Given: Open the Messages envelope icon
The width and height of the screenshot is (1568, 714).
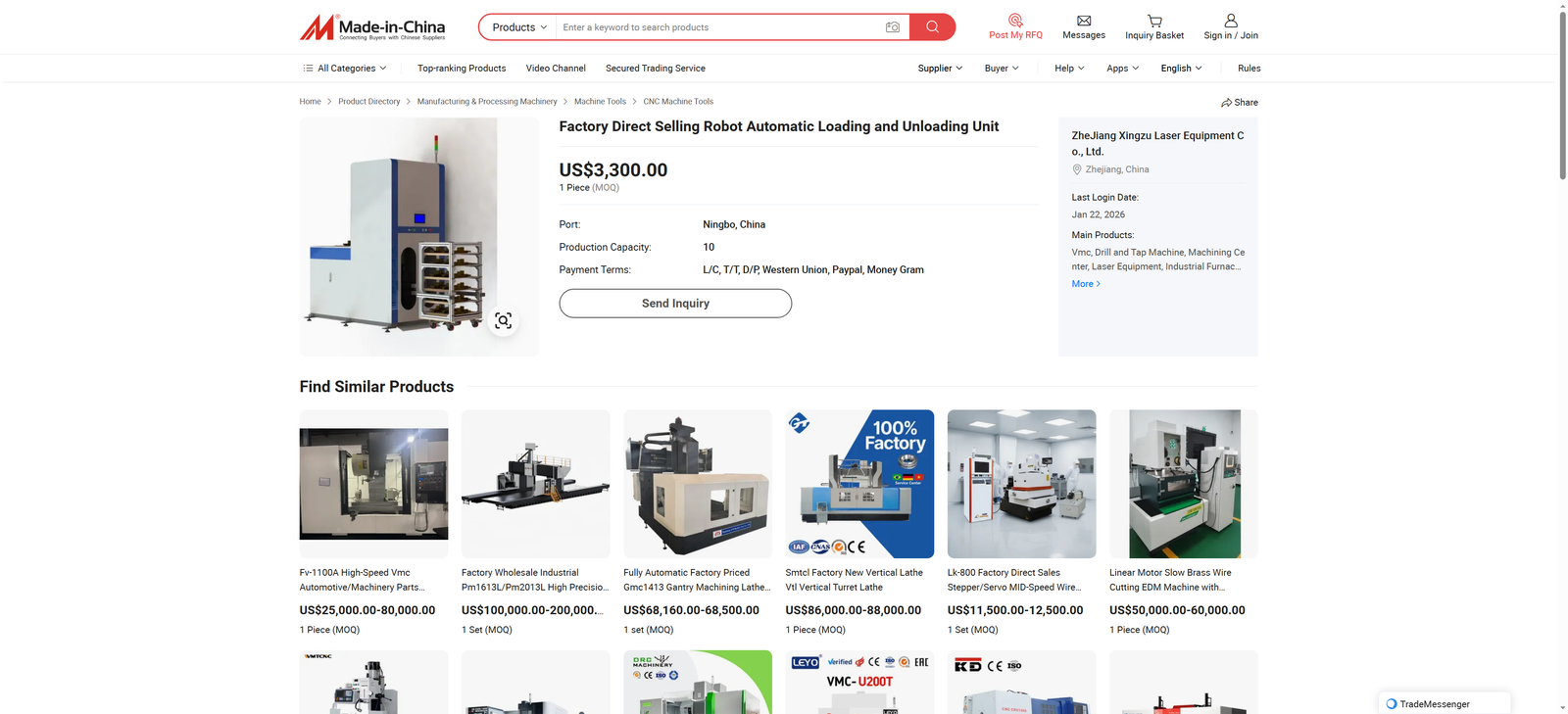Looking at the screenshot, I should tap(1084, 21).
